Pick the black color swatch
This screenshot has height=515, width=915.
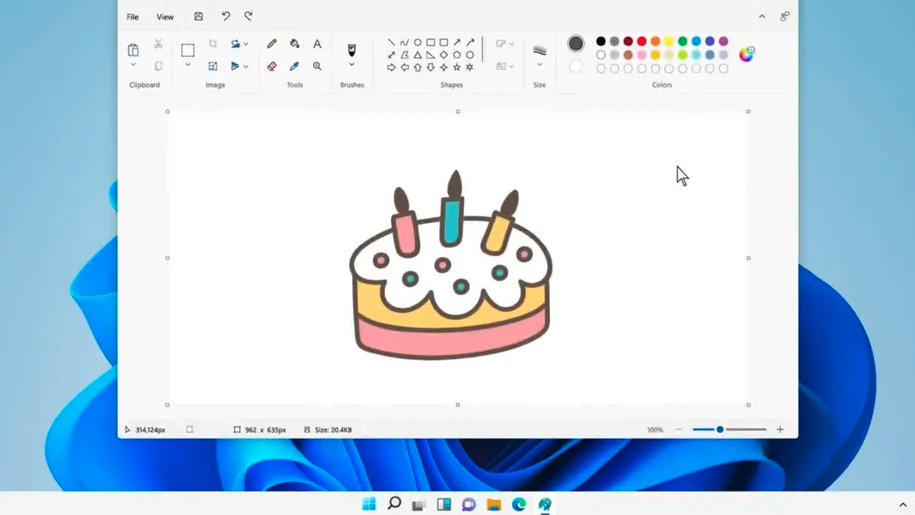tap(601, 41)
